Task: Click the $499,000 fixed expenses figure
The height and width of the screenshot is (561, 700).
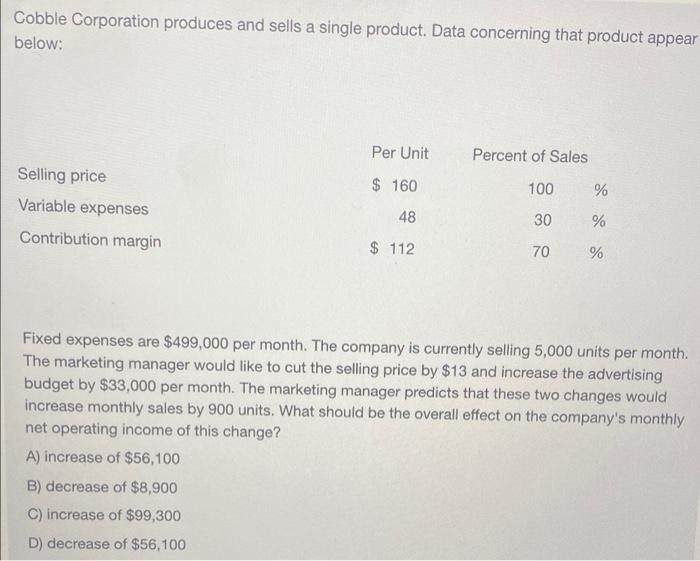Action: point(196,343)
